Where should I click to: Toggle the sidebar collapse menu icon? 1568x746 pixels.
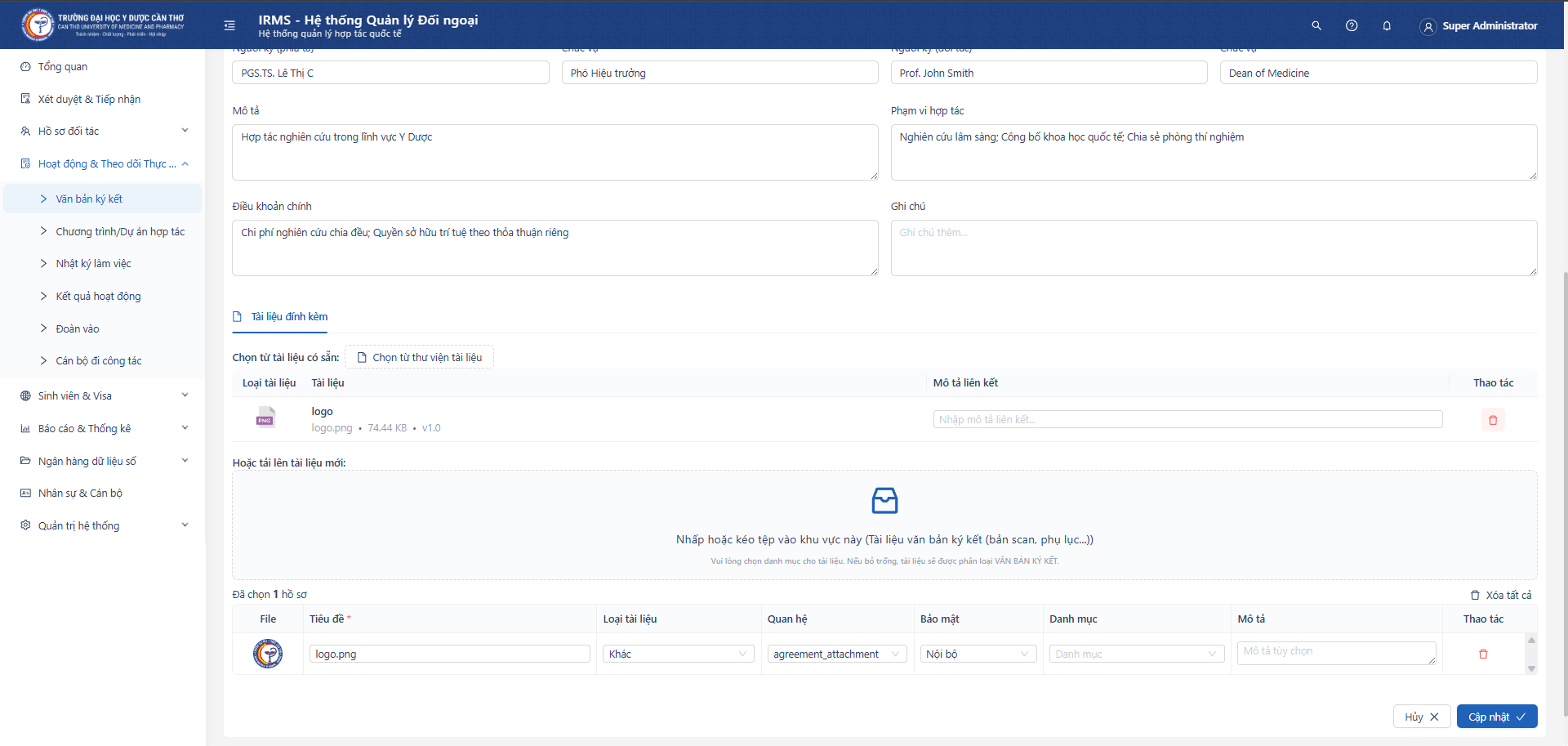click(x=229, y=25)
